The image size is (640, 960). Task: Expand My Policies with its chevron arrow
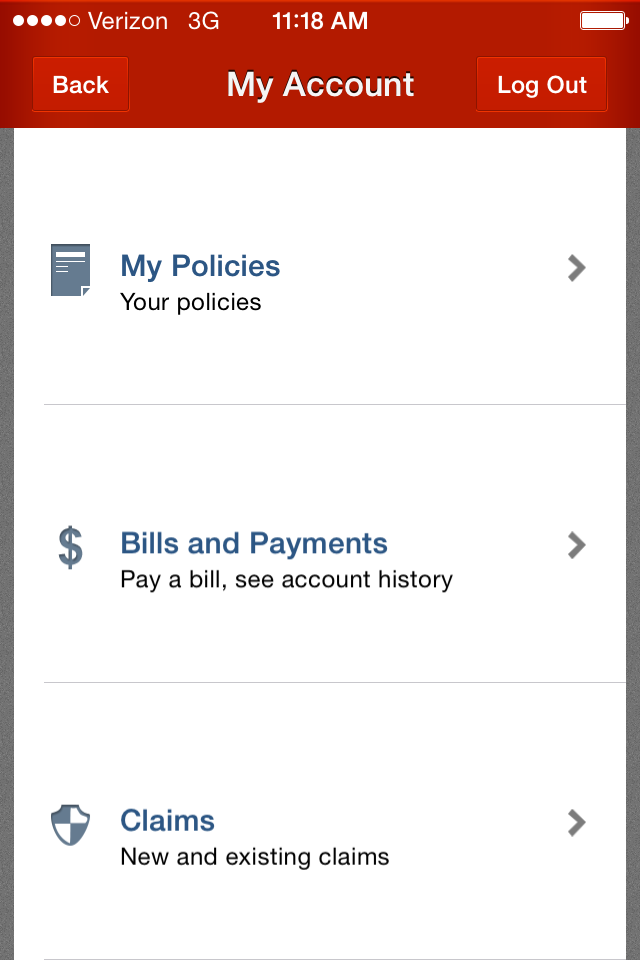pyautogui.click(x=576, y=268)
